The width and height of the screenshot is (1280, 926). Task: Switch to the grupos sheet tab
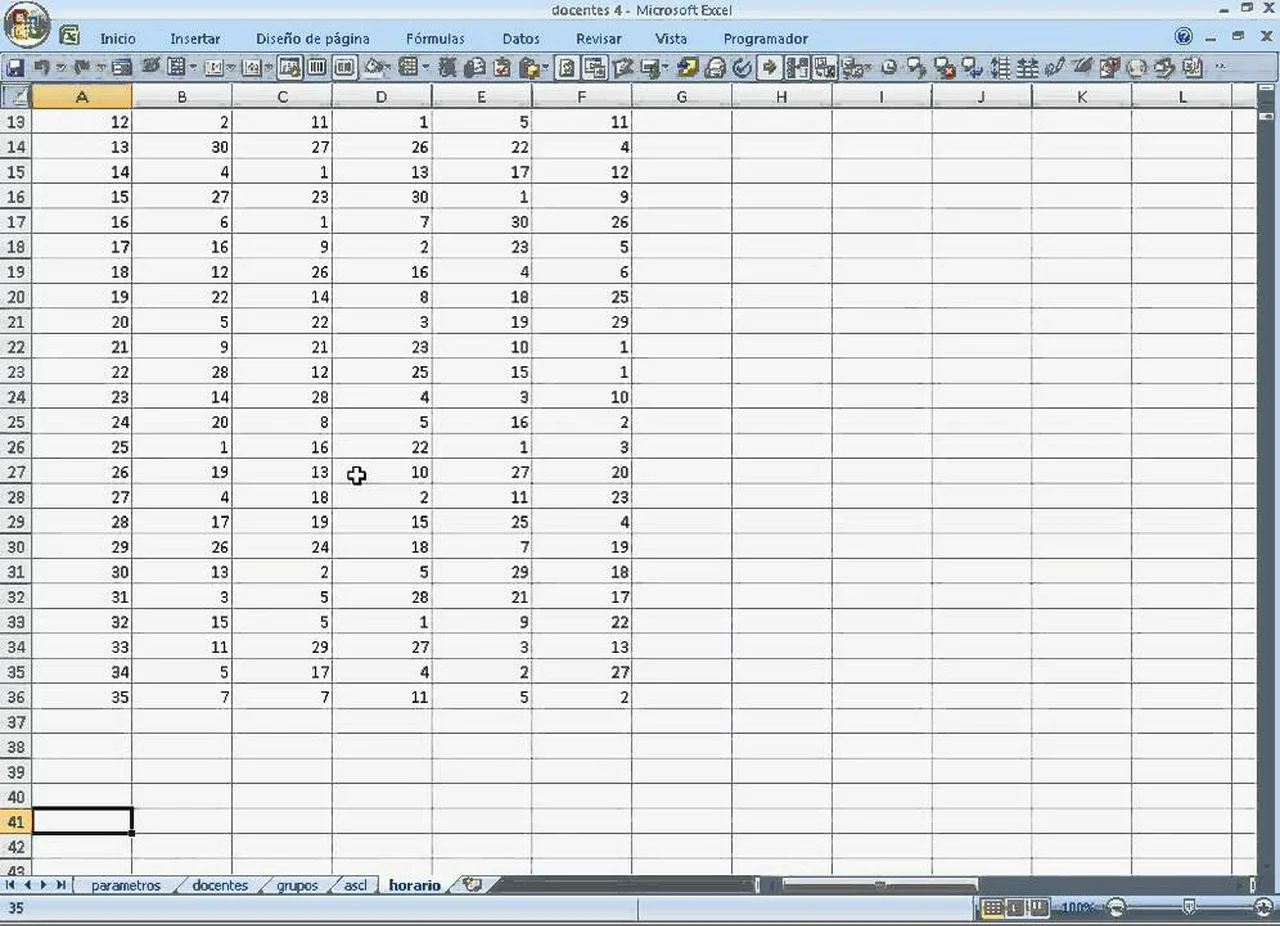[x=297, y=886]
